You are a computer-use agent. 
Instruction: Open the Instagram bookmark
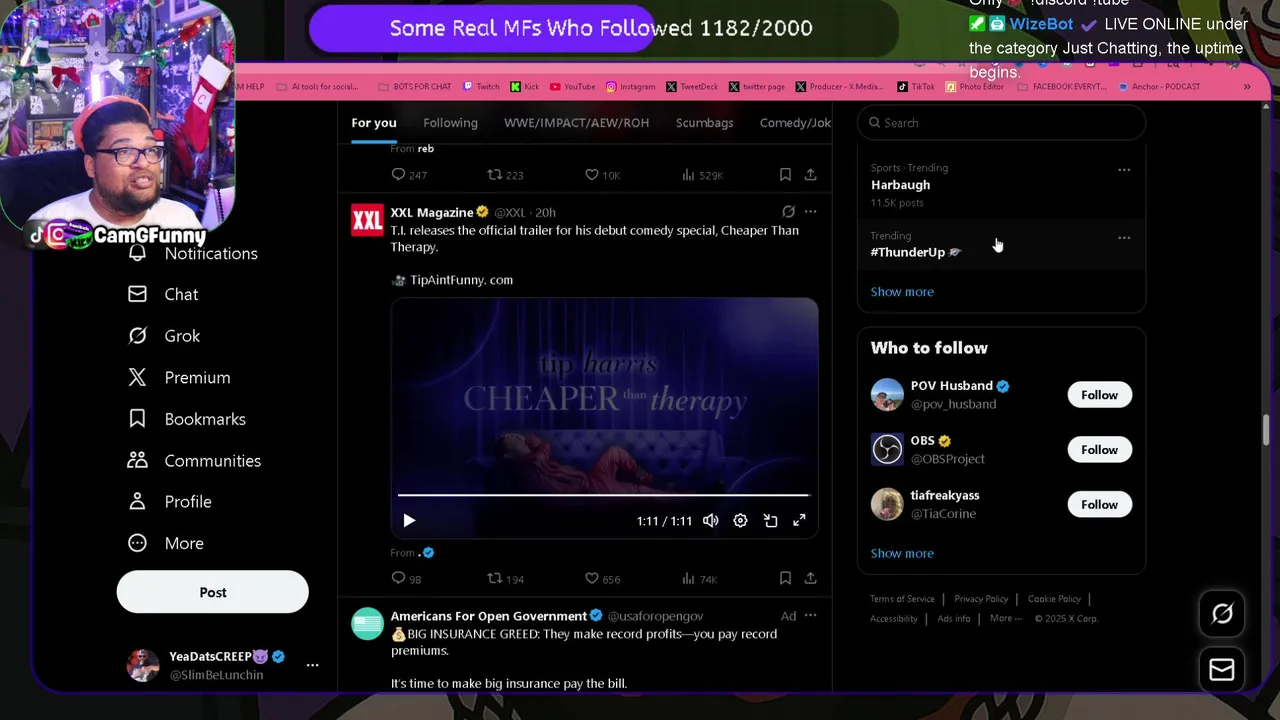630,87
